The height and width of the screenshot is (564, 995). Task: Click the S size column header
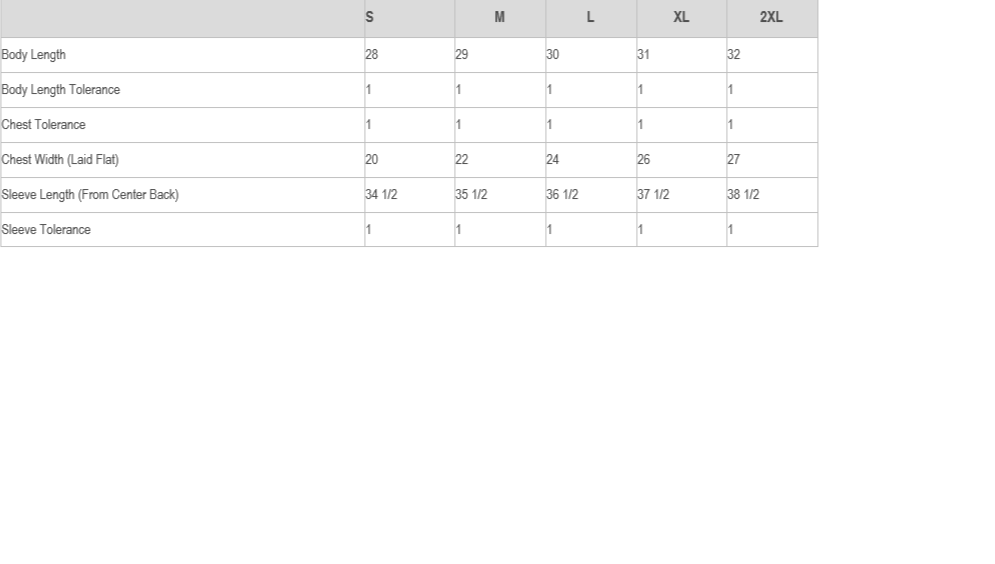pyautogui.click(x=370, y=17)
